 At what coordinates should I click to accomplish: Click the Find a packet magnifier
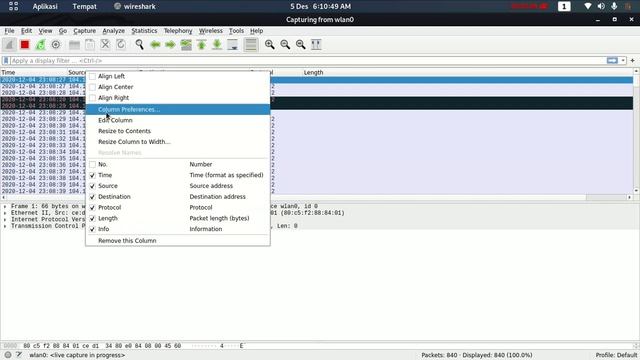(140, 44)
